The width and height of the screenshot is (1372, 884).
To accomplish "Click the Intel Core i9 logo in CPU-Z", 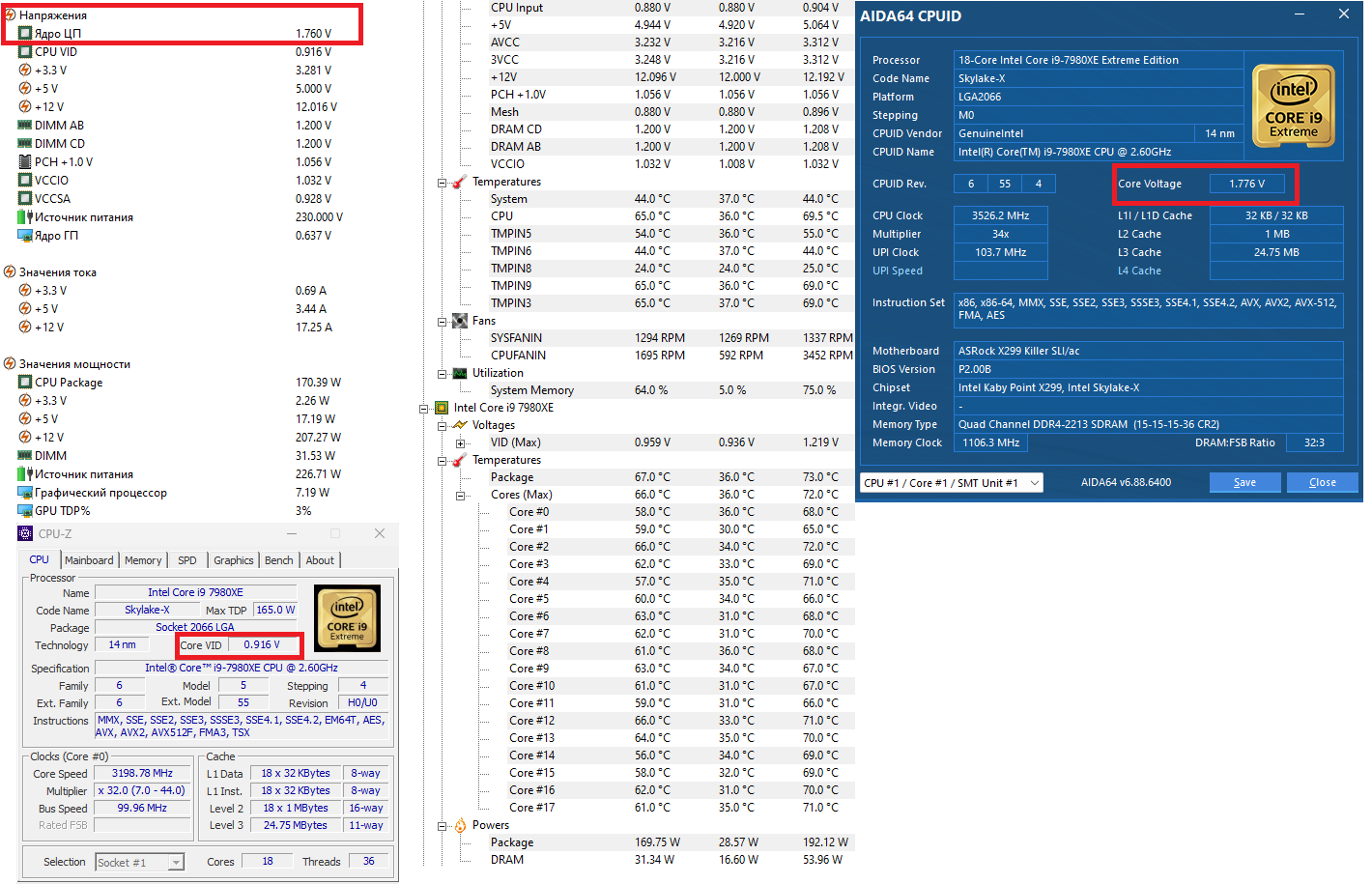I will (347, 618).
